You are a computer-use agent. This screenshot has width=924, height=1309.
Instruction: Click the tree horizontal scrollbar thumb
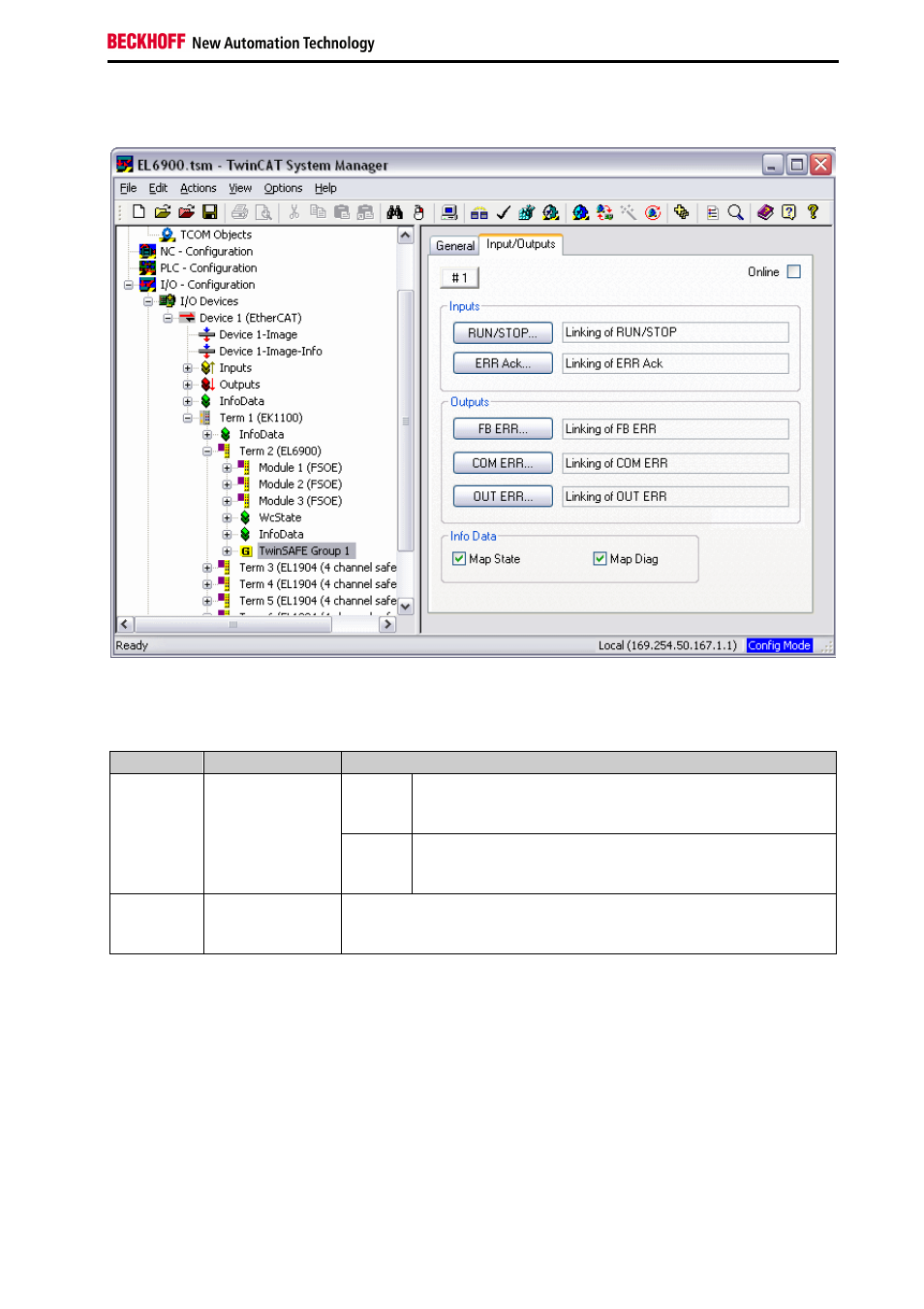[x=232, y=625]
